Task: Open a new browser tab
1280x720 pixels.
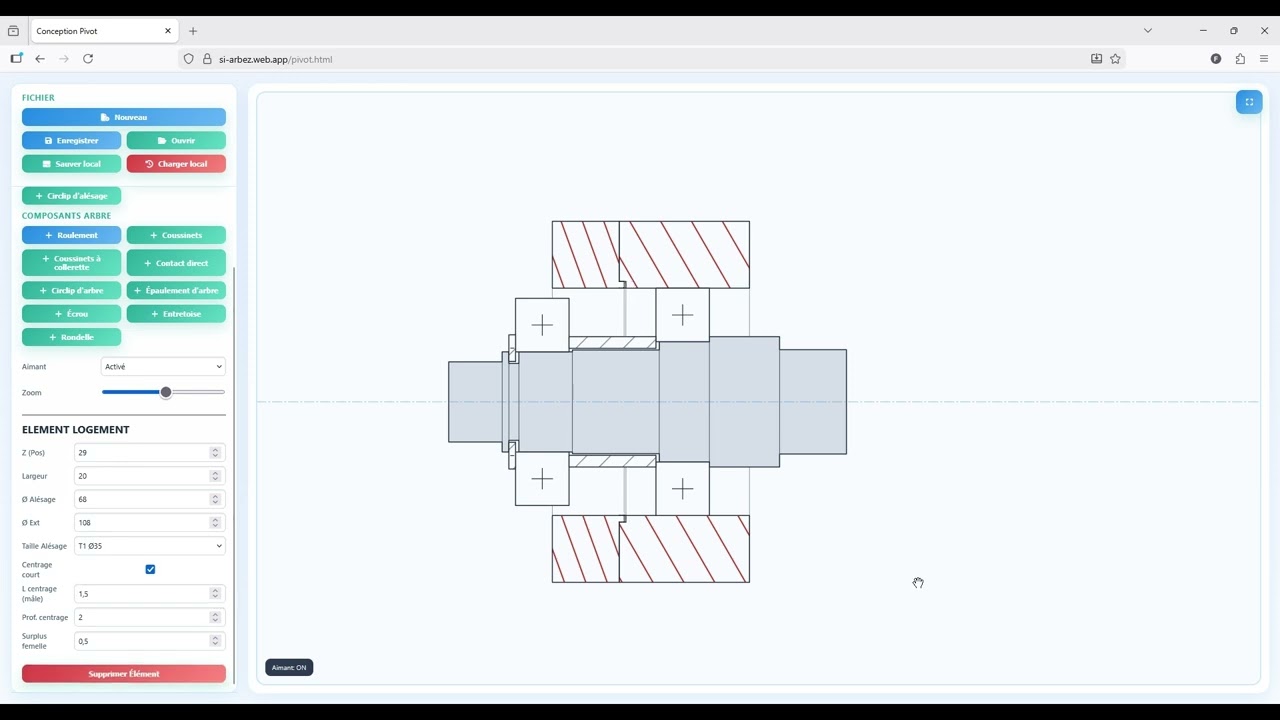Action: pyautogui.click(x=193, y=31)
